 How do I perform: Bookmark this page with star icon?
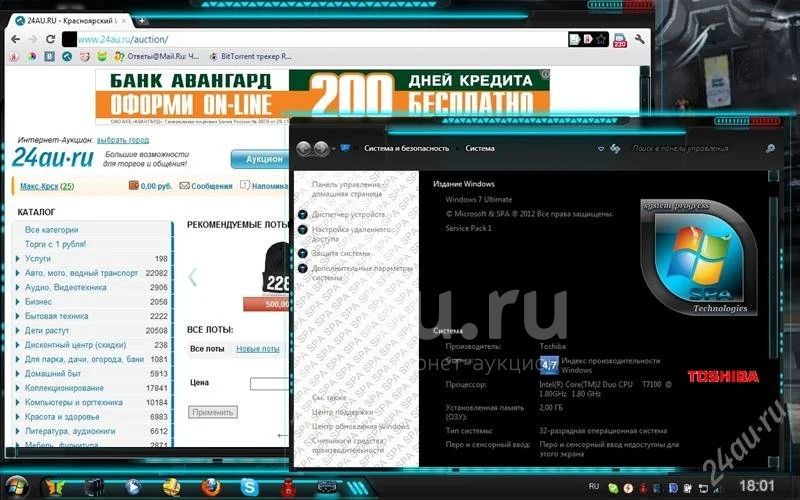click(602, 39)
